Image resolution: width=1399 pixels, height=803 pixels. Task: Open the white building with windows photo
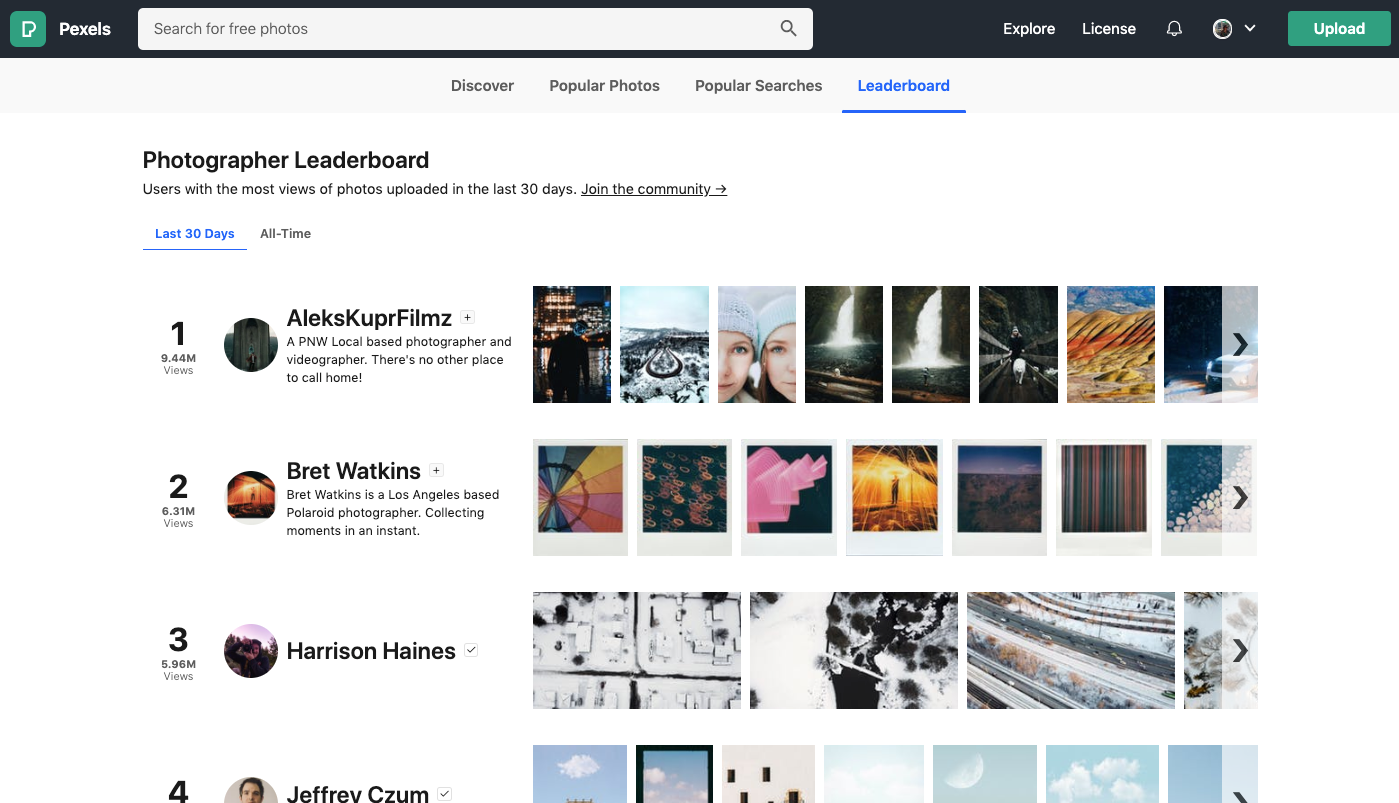[x=768, y=774]
